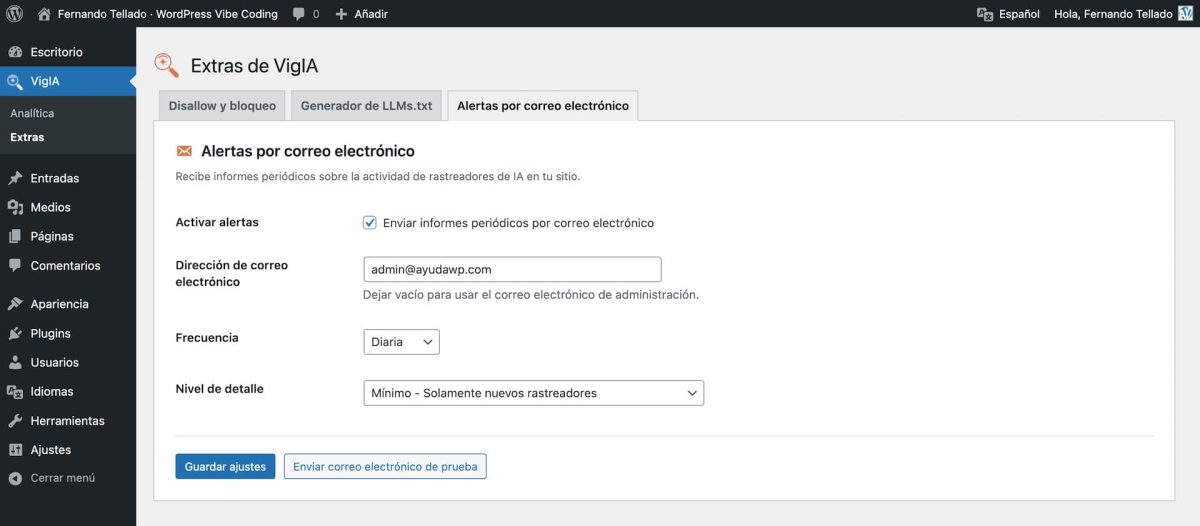Viewport: 1200px width, 526px height.
Task: Click the WordPress logo icon
Action: tap(14, 14)
